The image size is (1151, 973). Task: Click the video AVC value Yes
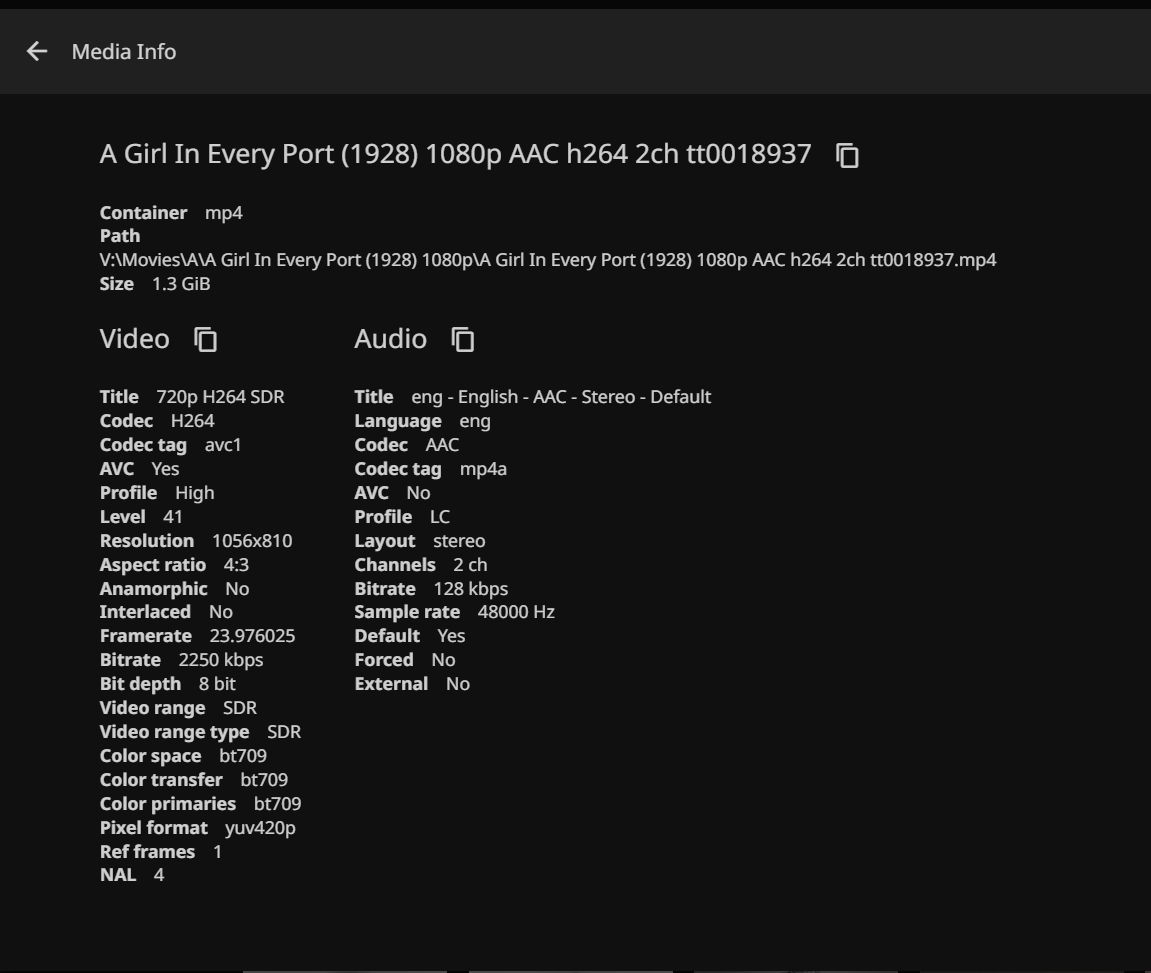[166, 469]
